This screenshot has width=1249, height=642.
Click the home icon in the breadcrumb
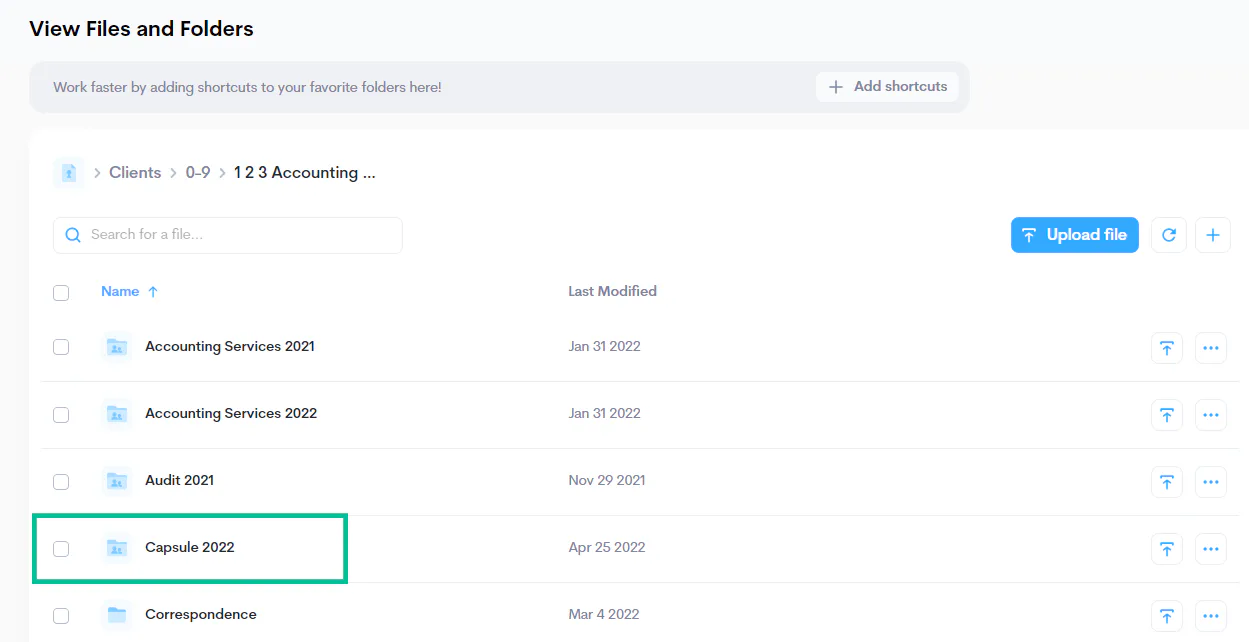[67, 172]
